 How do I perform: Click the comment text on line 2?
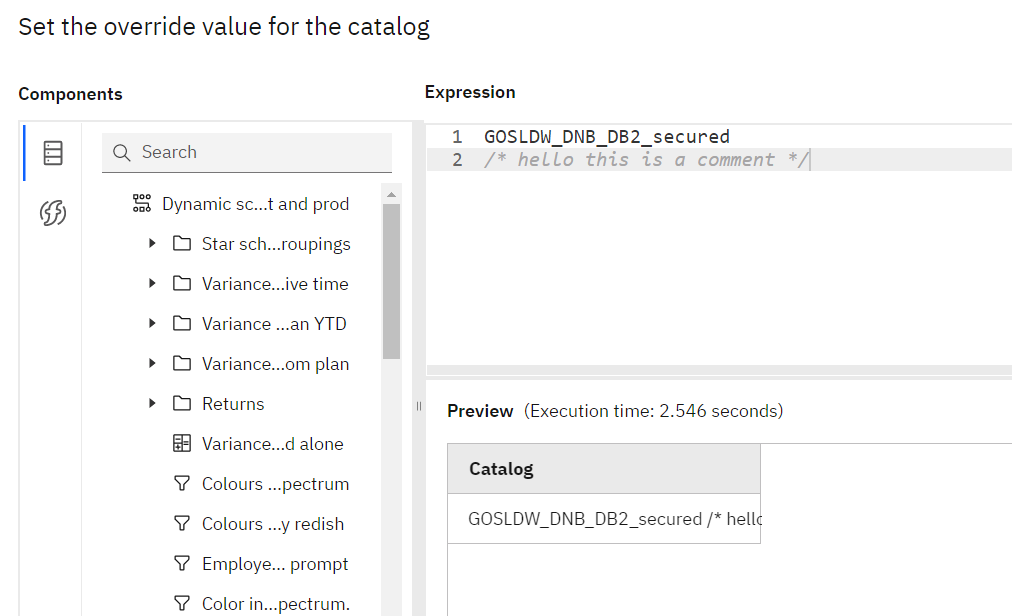[x=646, y=160]
